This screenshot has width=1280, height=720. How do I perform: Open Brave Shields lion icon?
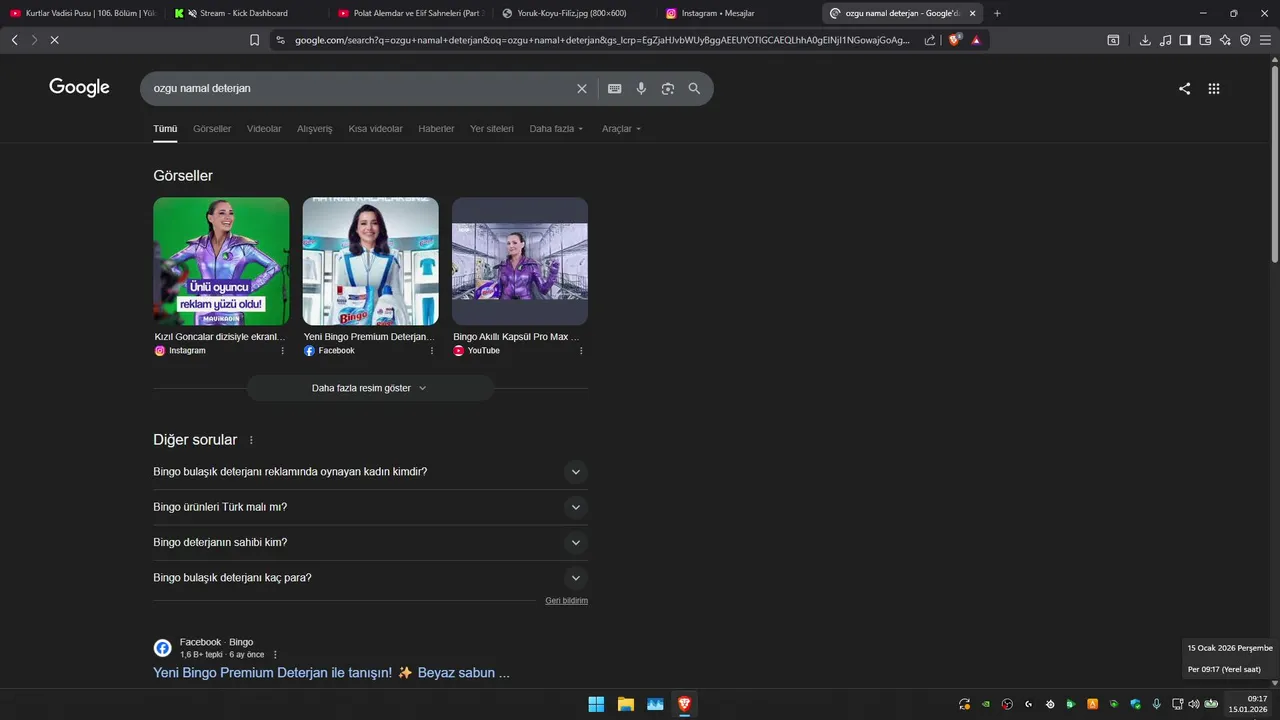coord(954,40)
